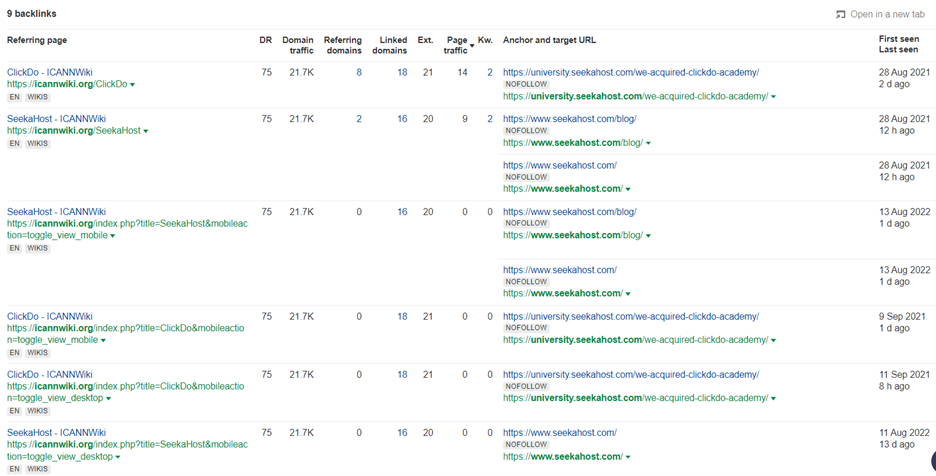
Task: Click the EN tag under icannwiki.org/SeekaHost
Action: tap(14, 143)
